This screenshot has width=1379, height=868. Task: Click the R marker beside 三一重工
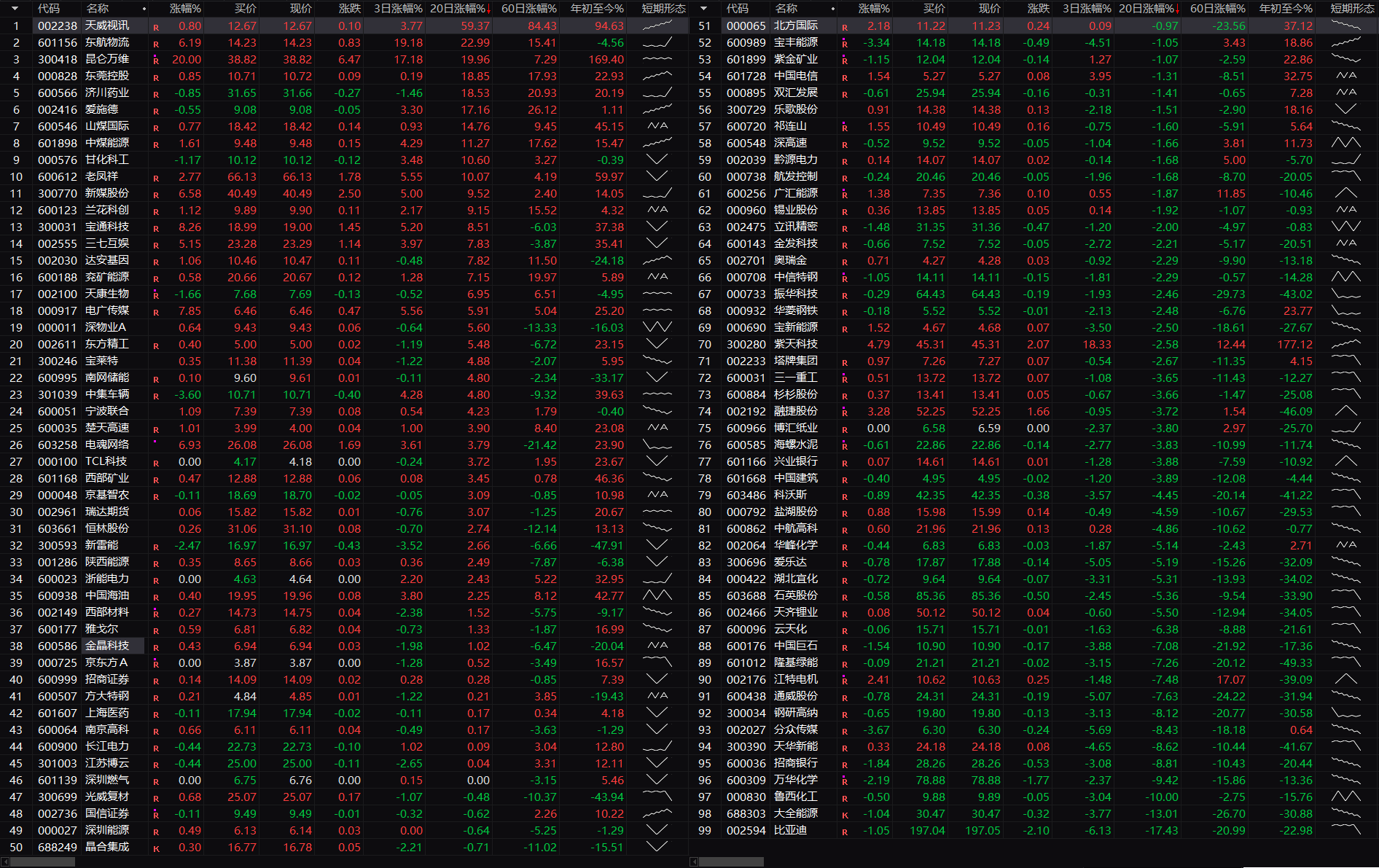point(845,379)
